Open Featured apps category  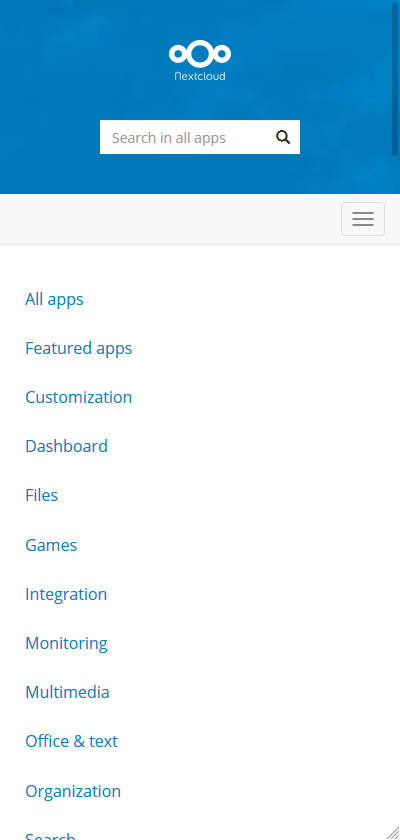pyautogui.click(x=78, y=348)
